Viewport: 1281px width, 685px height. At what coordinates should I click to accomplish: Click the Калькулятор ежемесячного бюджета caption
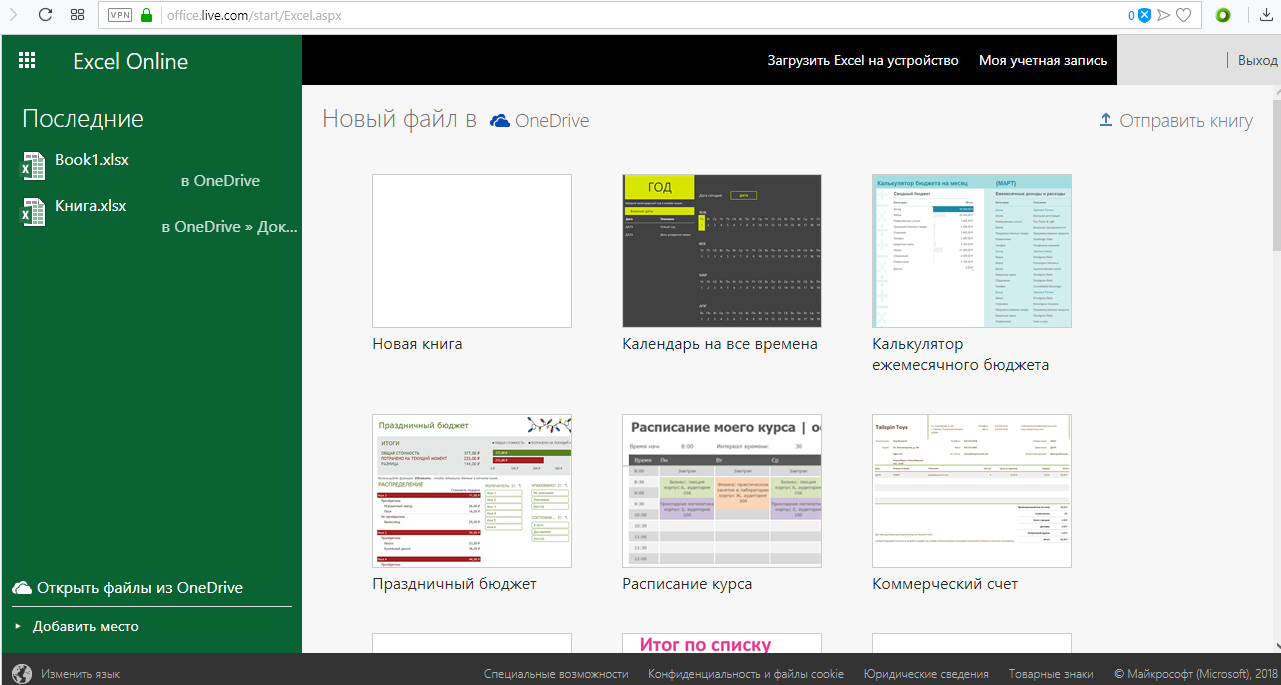click(x=961, y=354)
